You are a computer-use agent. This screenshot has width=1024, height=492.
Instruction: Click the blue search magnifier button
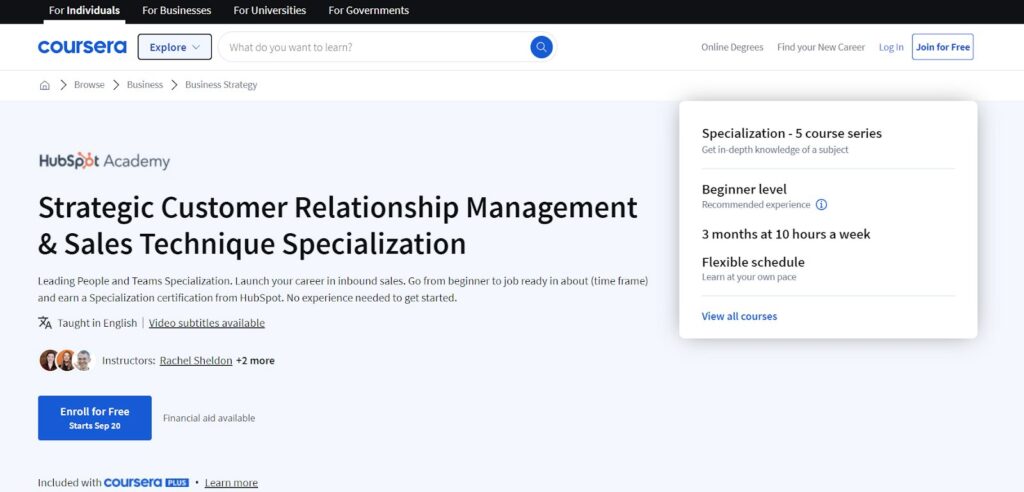point(541,47)
